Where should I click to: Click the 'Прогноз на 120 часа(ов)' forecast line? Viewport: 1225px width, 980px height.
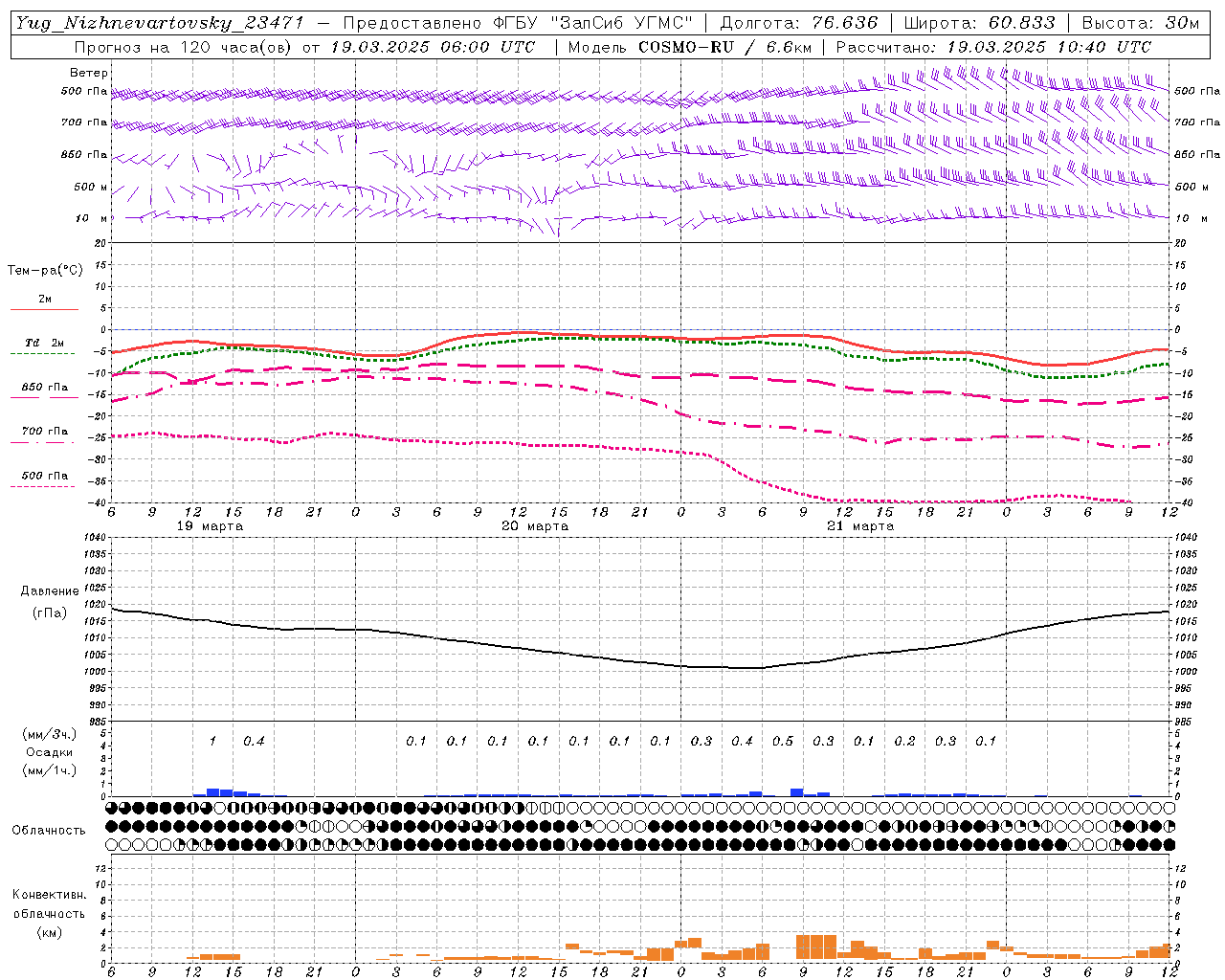click(x=304, y=47)
